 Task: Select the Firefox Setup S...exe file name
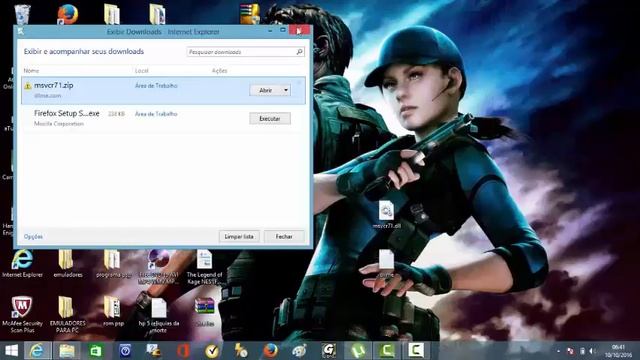click(x=67, y=113)
